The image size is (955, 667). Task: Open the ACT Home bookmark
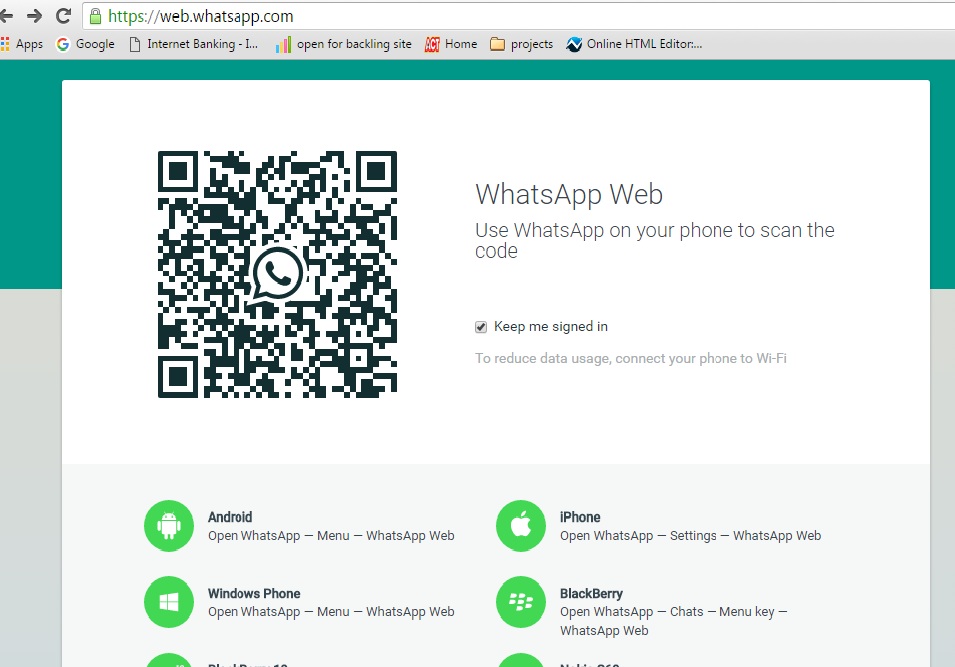tap(451, 44)
